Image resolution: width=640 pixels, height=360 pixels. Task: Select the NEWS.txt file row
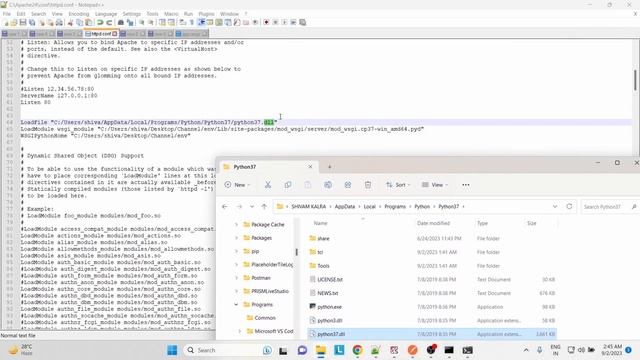[433, 293]
